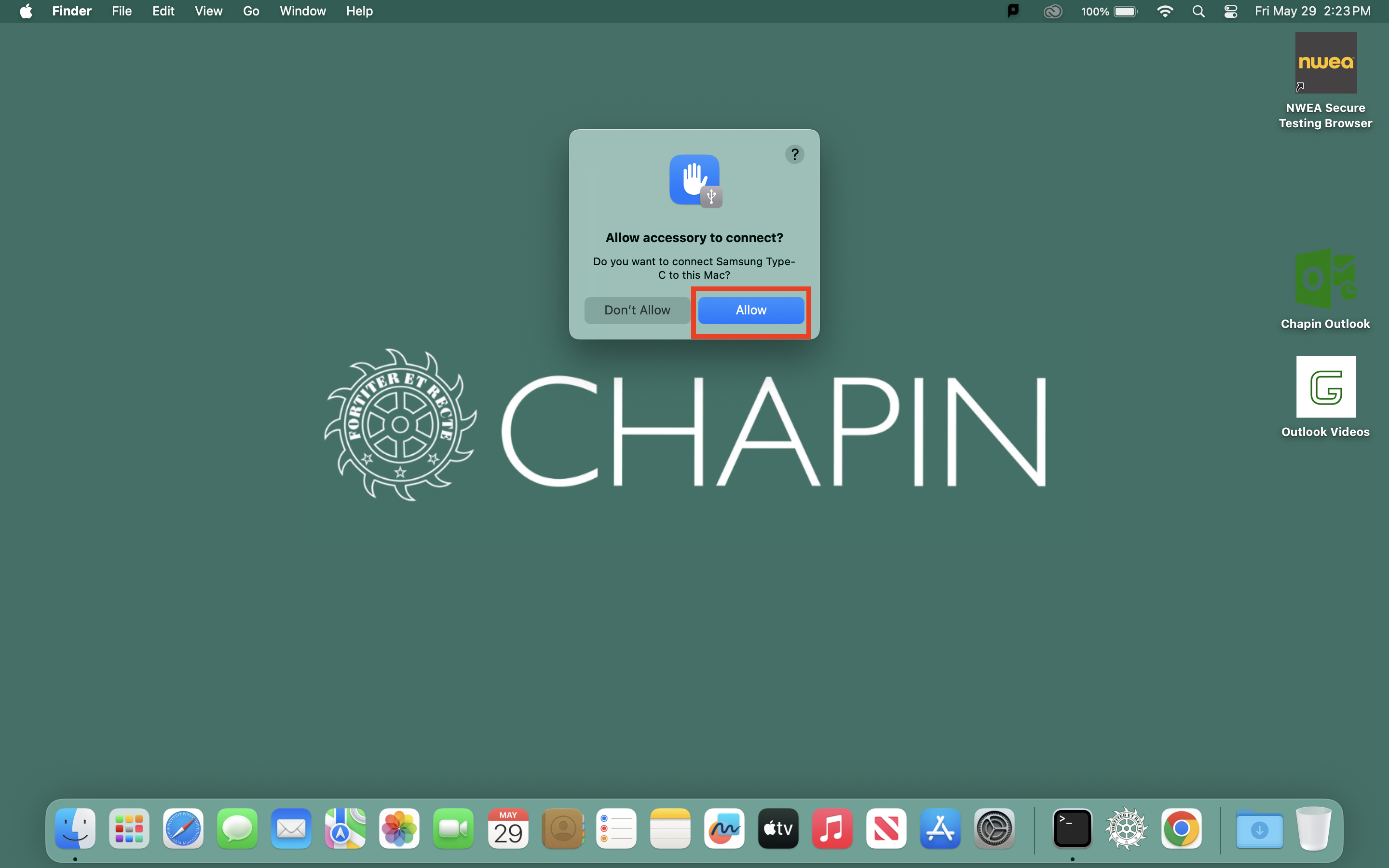Image resolution: width=1389 pixels, height=868 pixels.
Task: Open the Wi-Fi menu
Action: [1165, 12]
